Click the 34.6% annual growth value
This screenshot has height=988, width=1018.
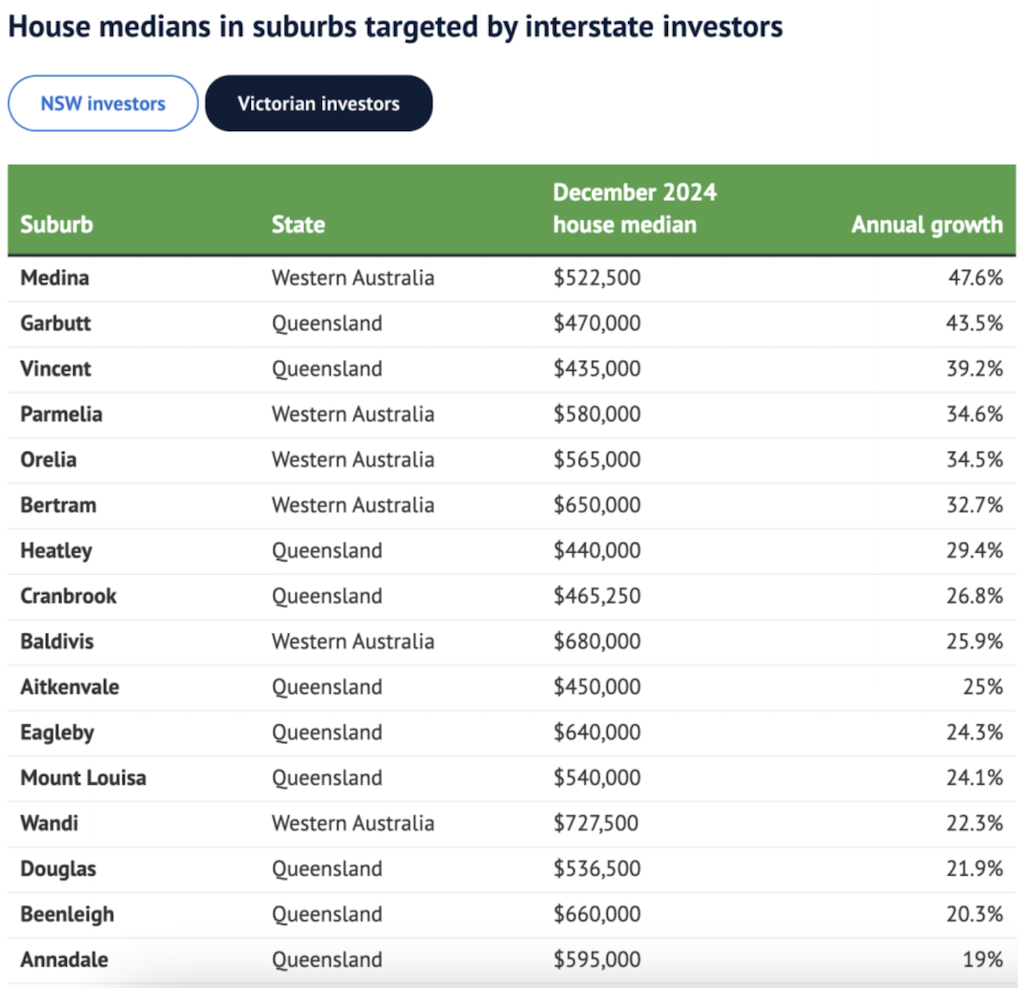coord(975,414)
